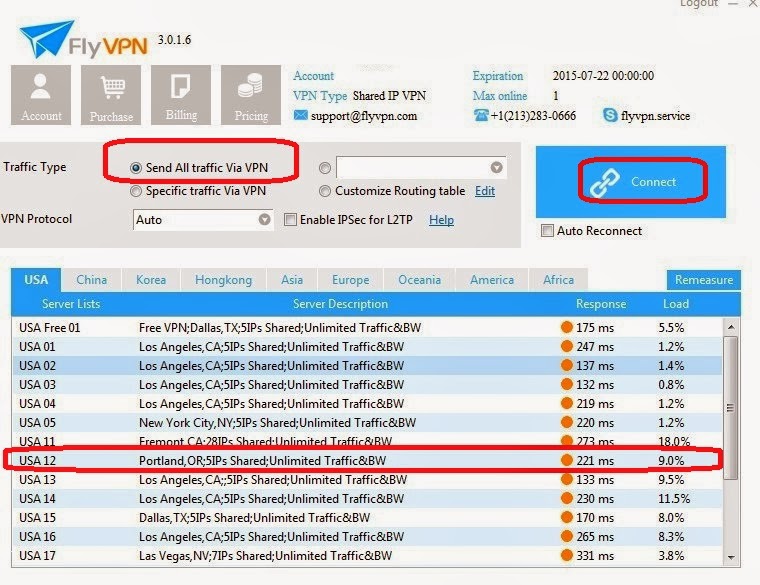Screen dimensions: 760x585
Task: Open the Billing icon
Action: (181, 95)
